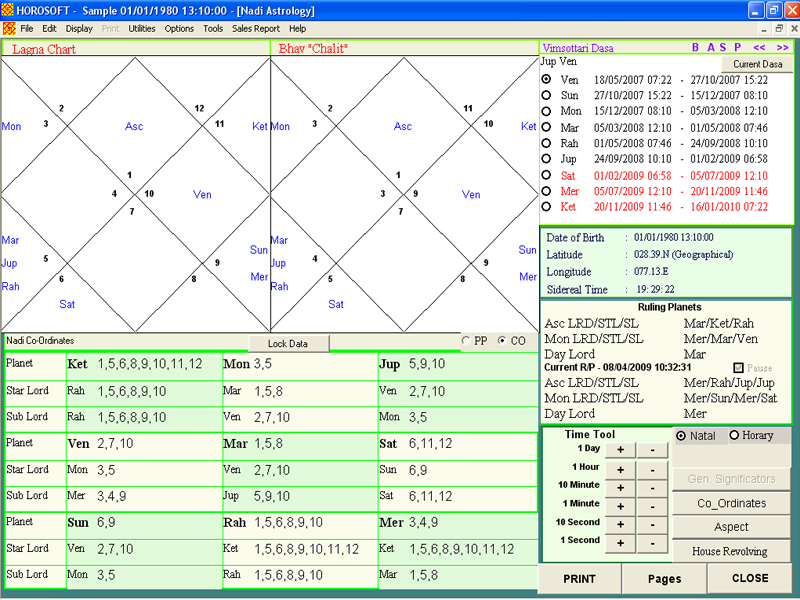Select the Sat dasa period radio button
800x600 pixels.
546,175
